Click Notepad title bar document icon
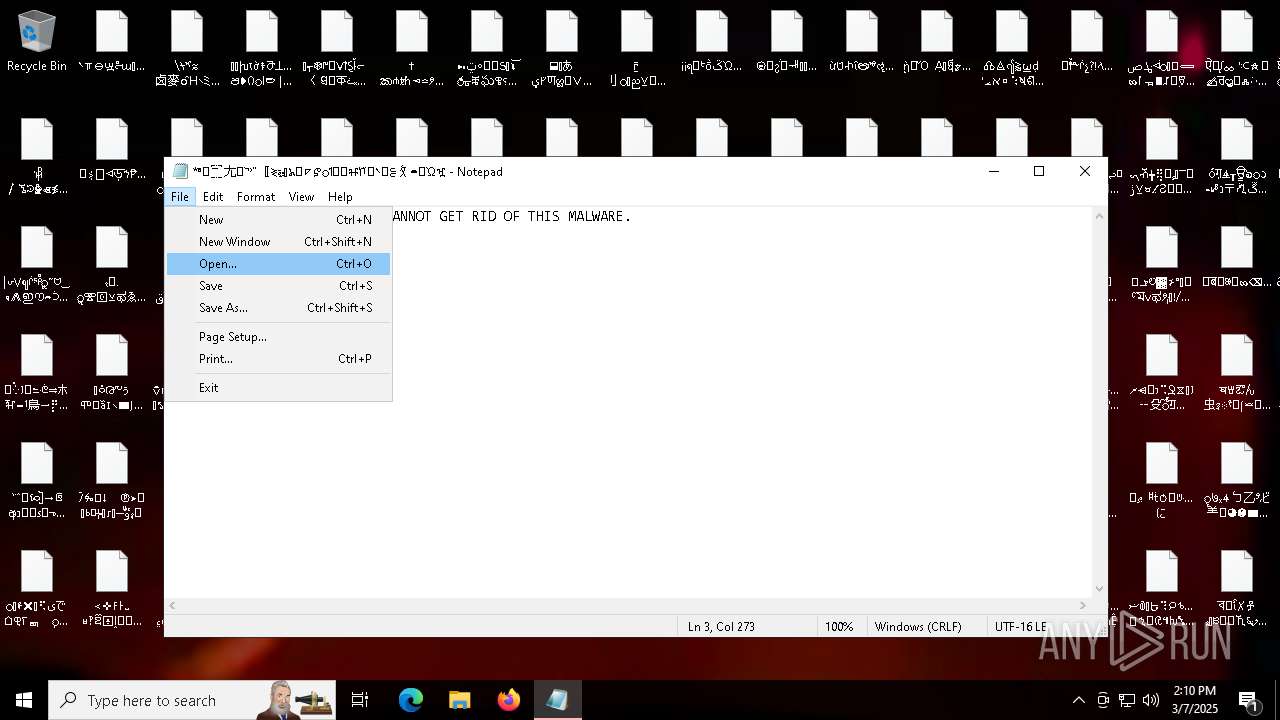 click(180, 171)
